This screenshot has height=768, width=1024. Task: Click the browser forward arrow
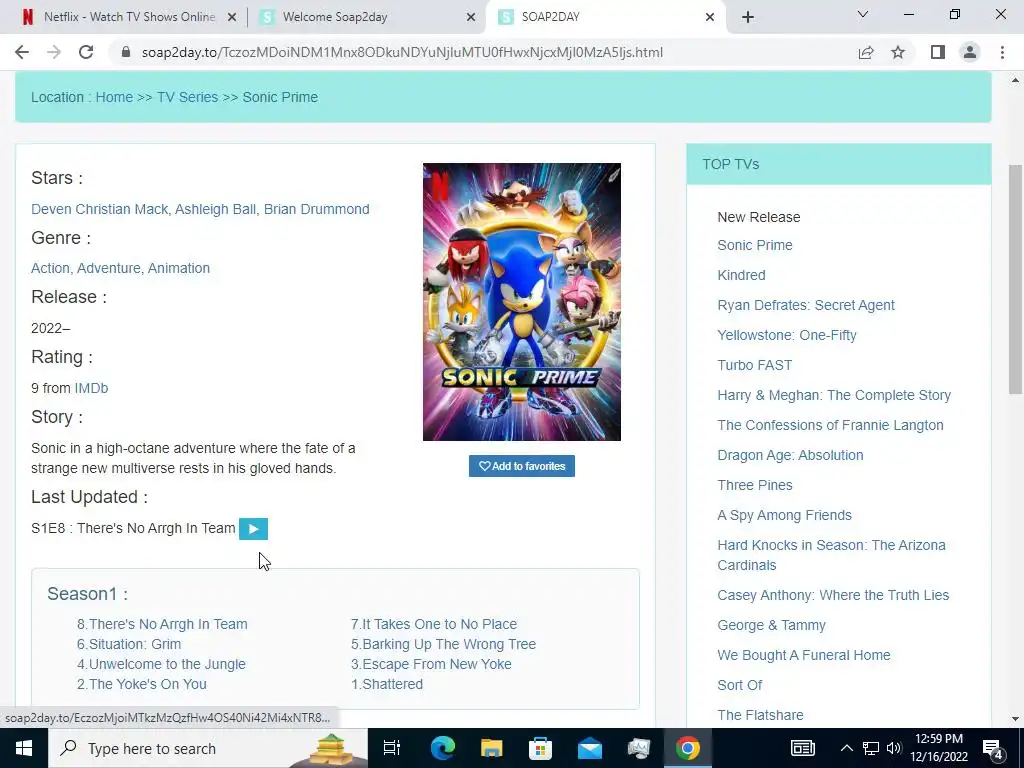(54, 52)
